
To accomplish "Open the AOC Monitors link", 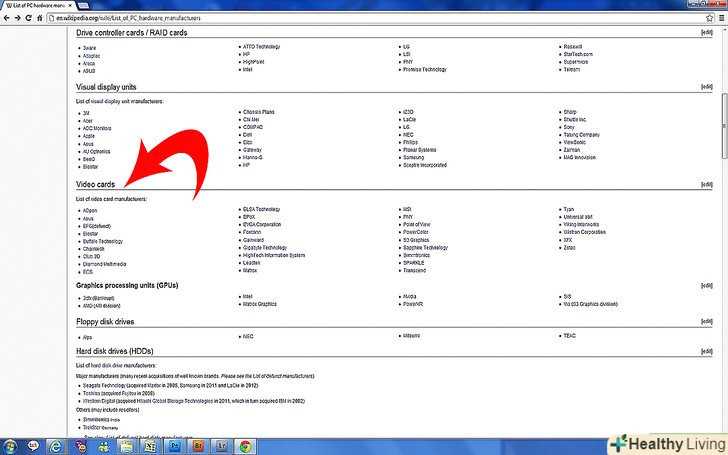I will click(x=97, y=128).
